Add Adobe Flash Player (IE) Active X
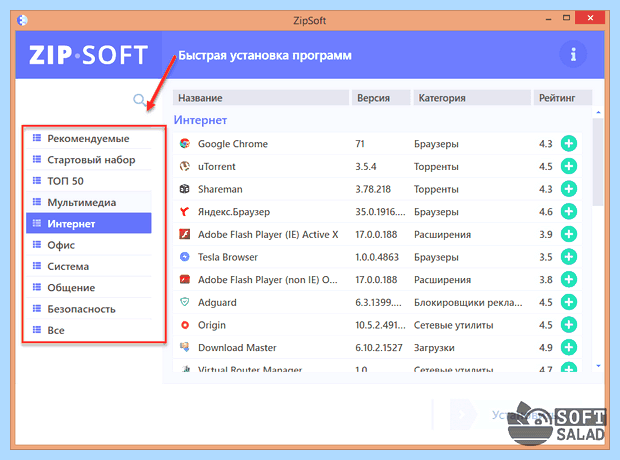The image size is (620, 460). [569, 234]
